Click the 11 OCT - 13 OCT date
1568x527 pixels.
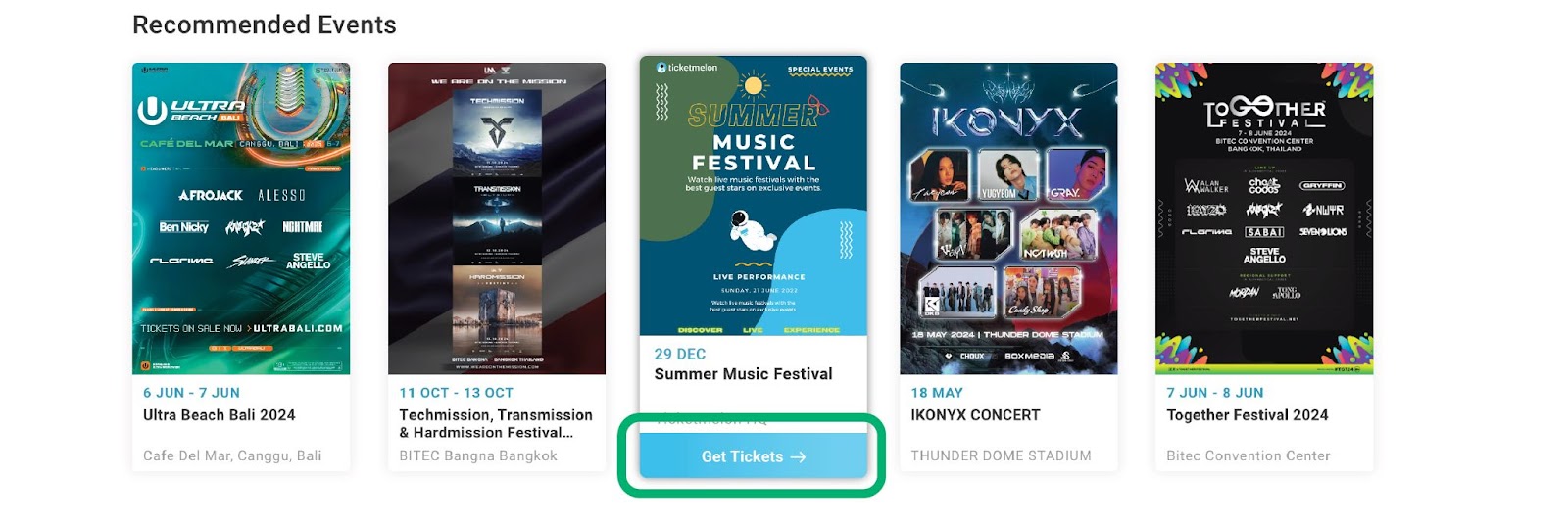click(456, 393)
